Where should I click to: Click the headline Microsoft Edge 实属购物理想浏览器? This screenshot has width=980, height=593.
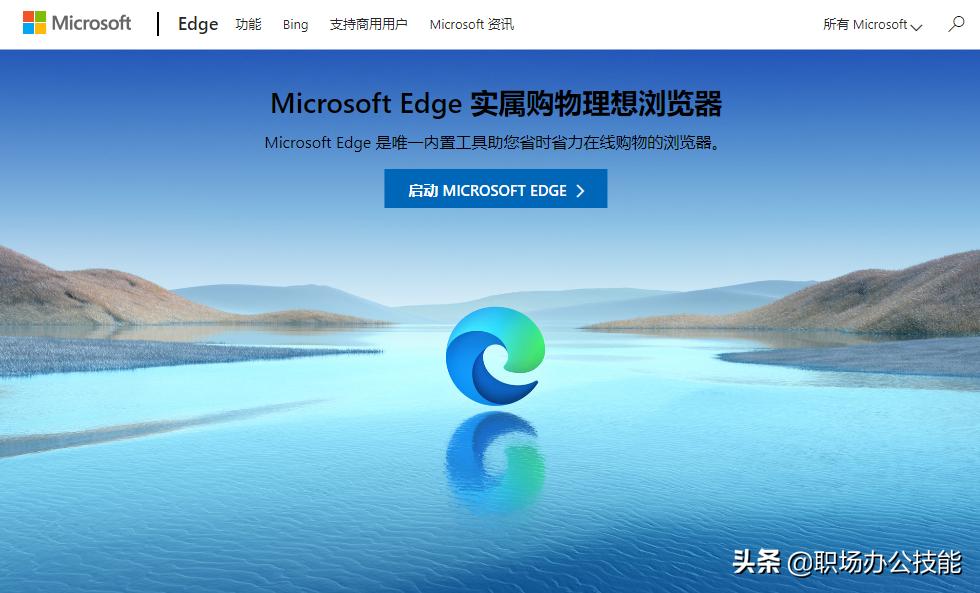[496, 104]
